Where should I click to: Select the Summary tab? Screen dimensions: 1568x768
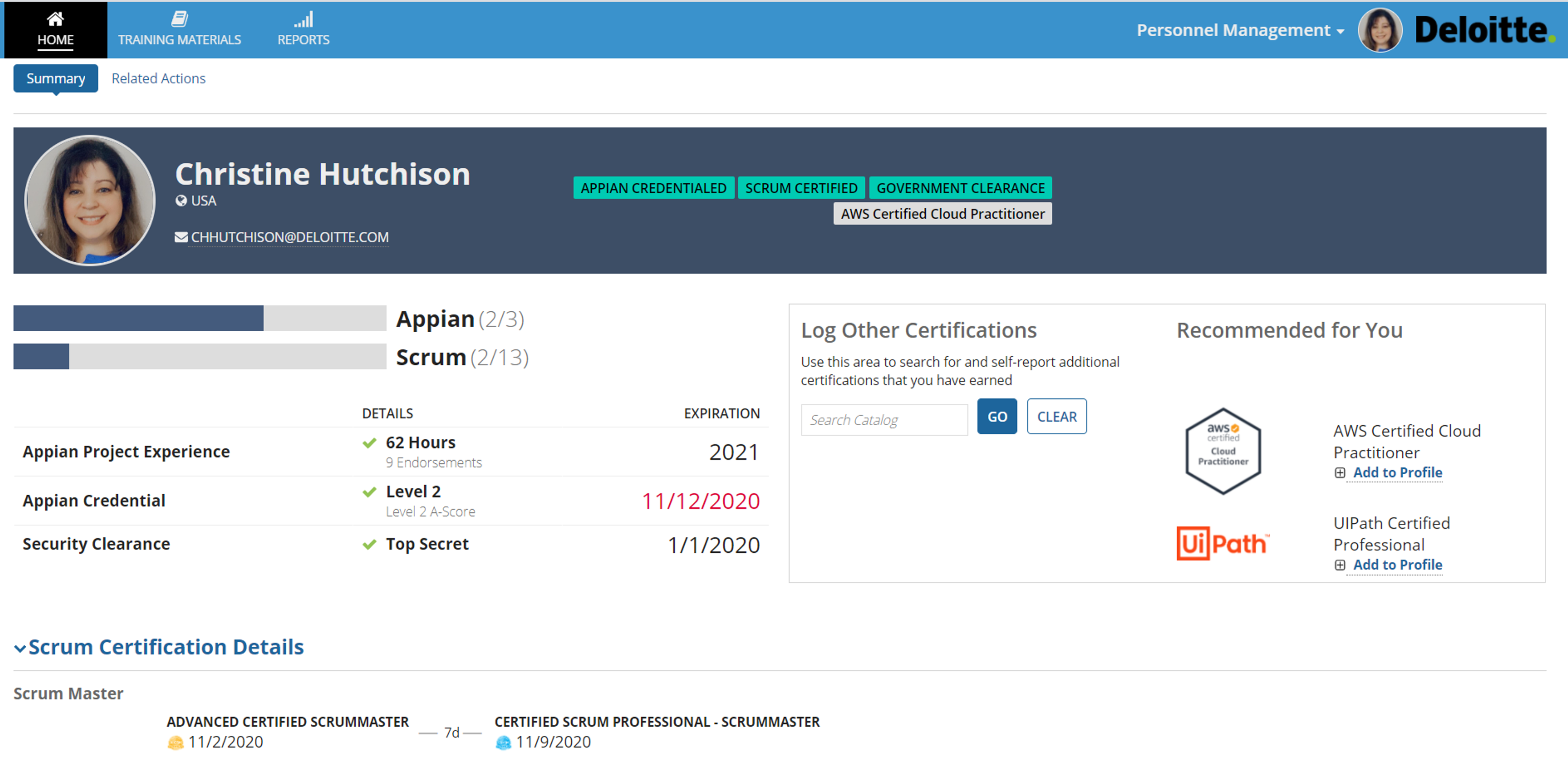[x=56, y=78]
